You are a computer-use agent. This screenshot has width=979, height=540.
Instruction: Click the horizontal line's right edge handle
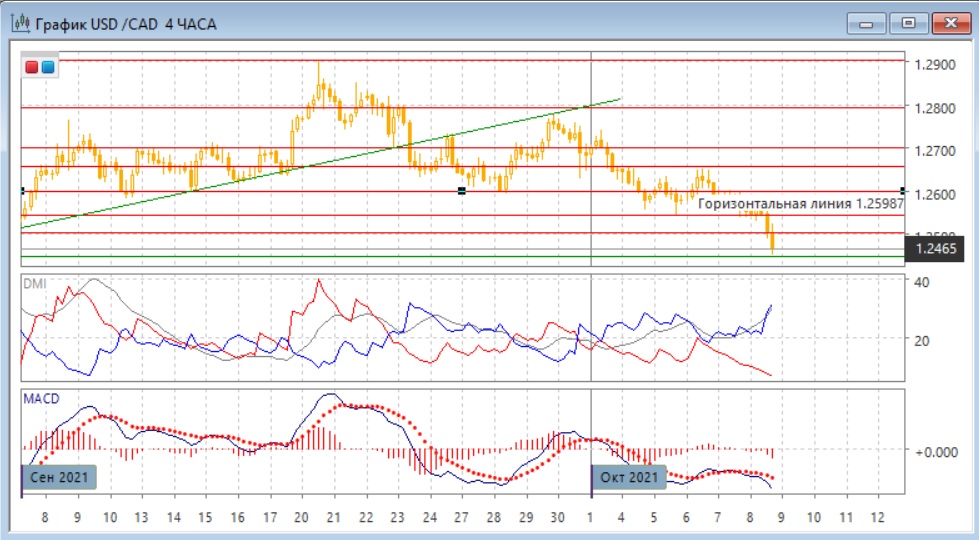(x=903, y=190)
